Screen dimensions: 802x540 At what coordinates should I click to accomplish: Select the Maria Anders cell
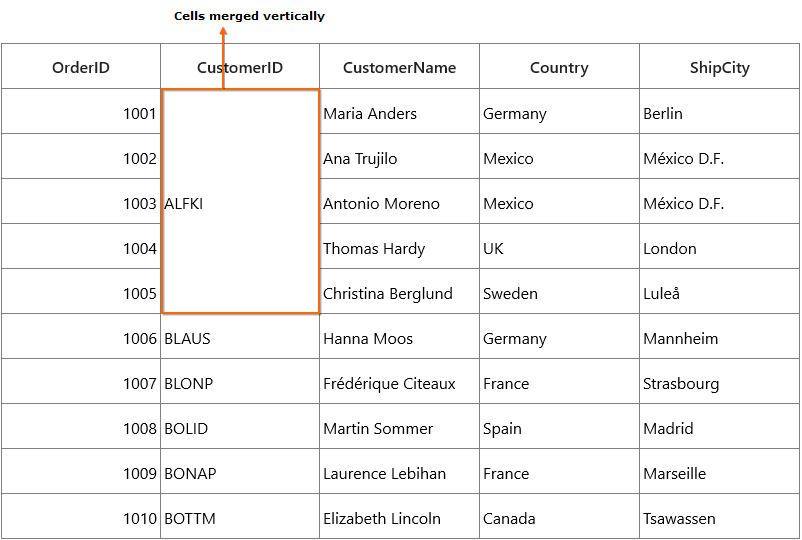[399, 111]
